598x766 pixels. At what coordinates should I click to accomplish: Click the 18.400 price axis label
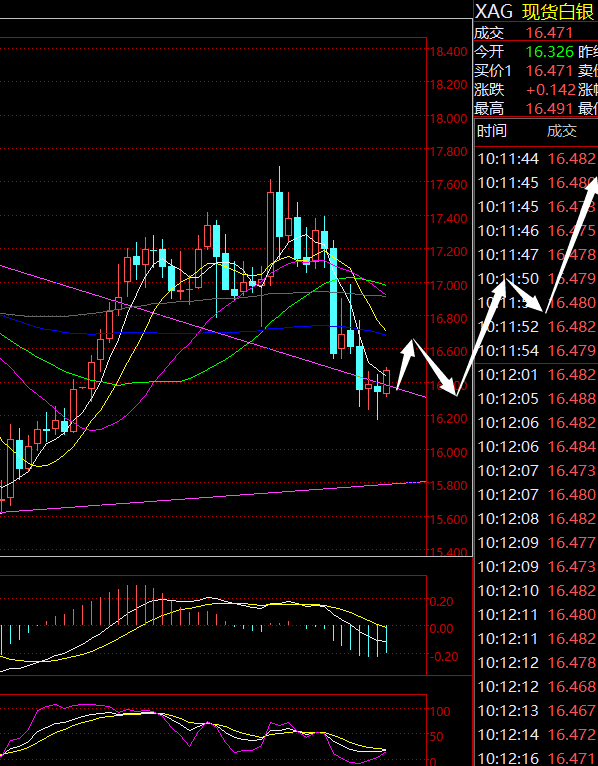(x=448, y=51)
